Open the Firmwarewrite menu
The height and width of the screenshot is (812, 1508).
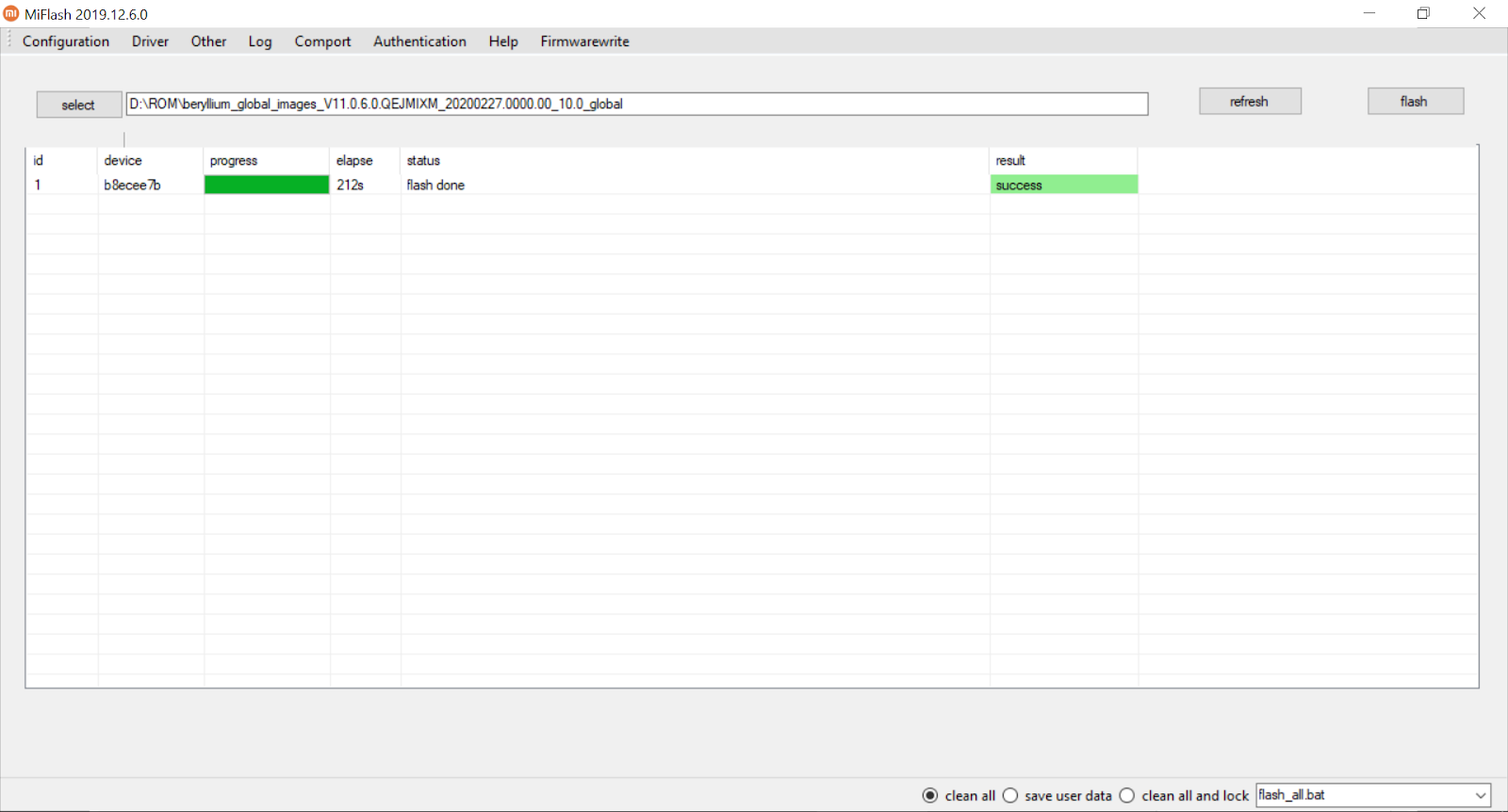coord(584,41)
